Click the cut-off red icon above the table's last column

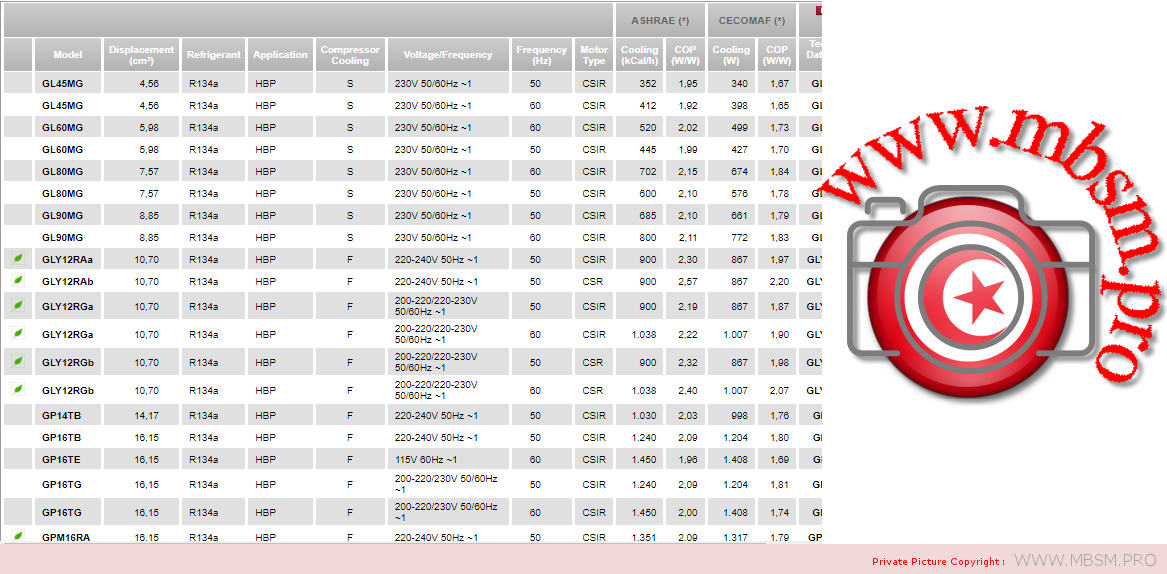[818, 11]
